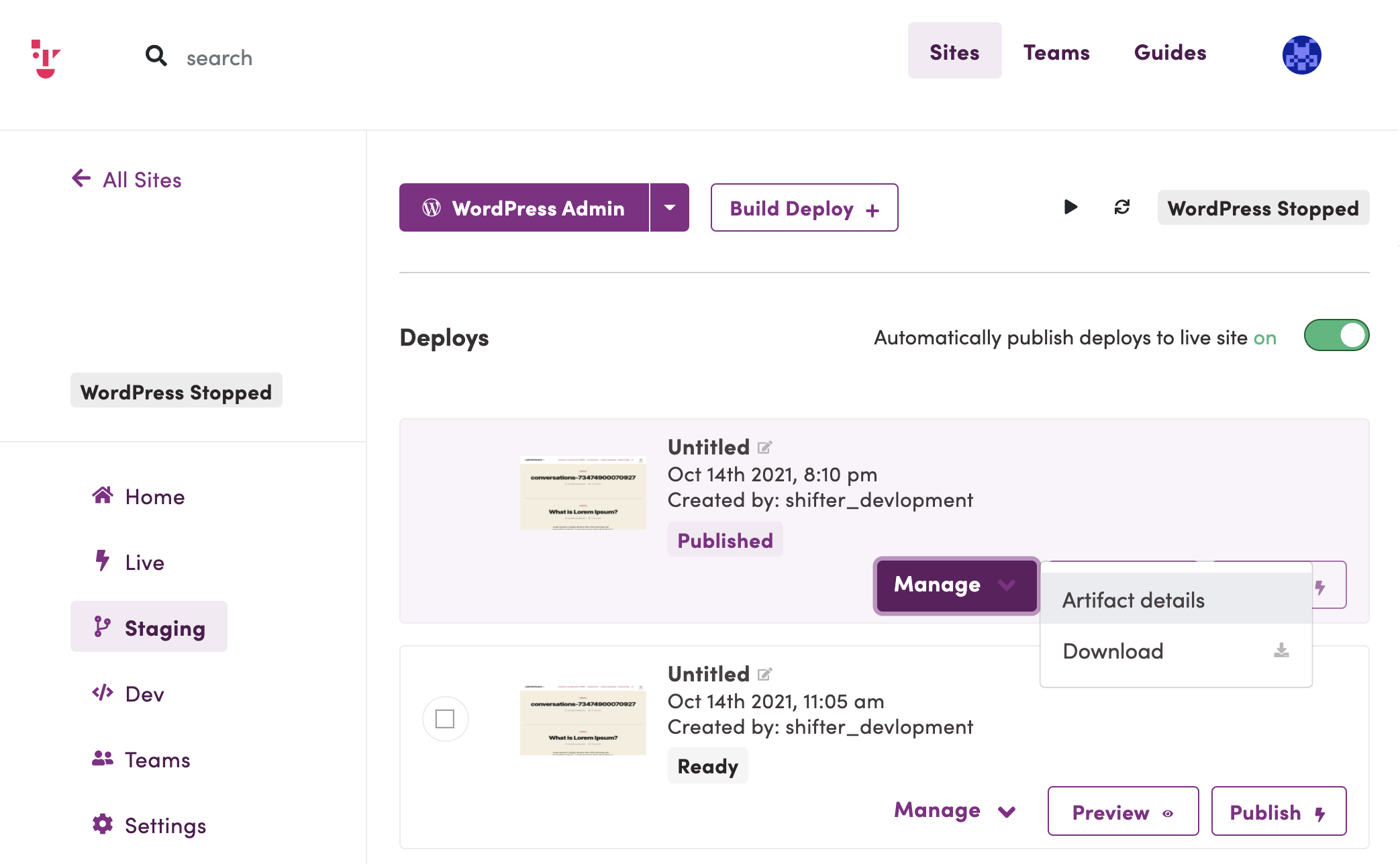Choose Artifact details from the menu
This screenshot has width=1400, height=864.
coord(1176,599)
